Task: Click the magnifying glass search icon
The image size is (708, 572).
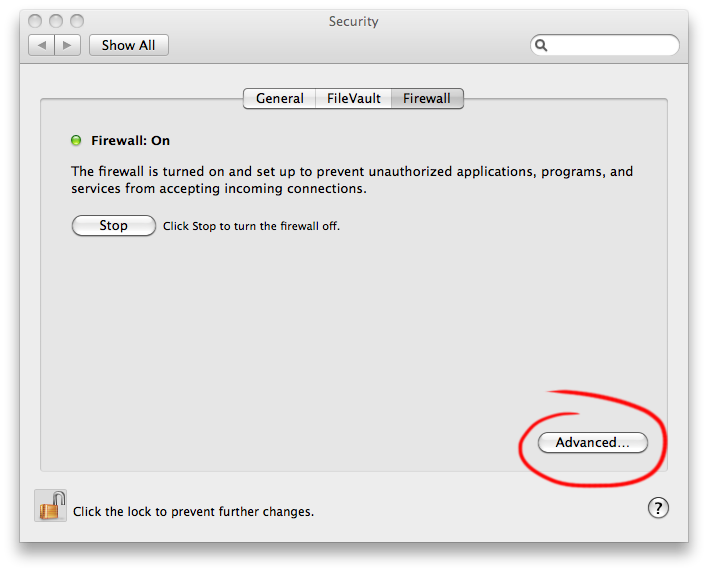Action: (x=541, y=45)
